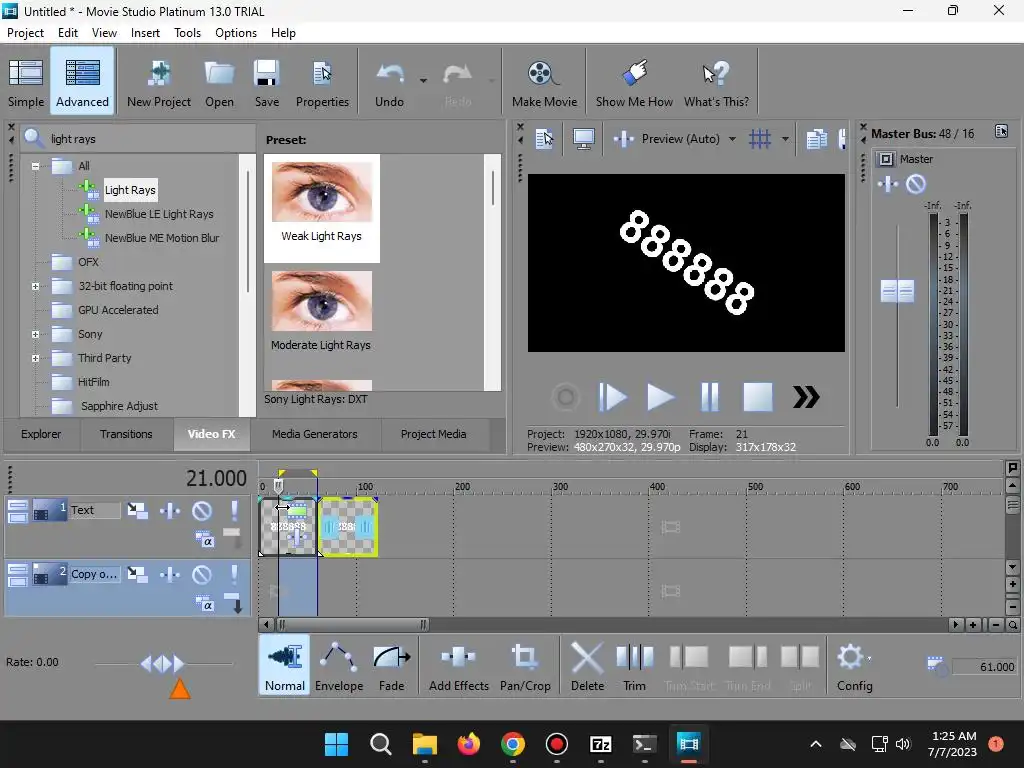Screen dimensions: 1024x768
Task: Choose the Weak Light Rays preset
Action: tap(321, 208)
